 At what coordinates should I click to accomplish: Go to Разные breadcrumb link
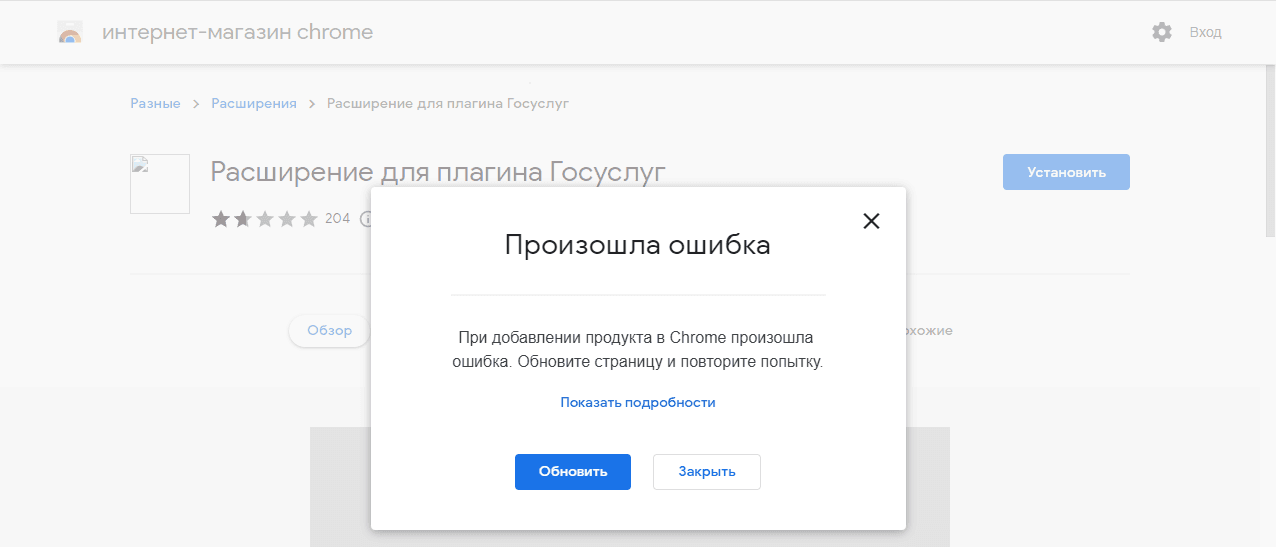(155, 103)
